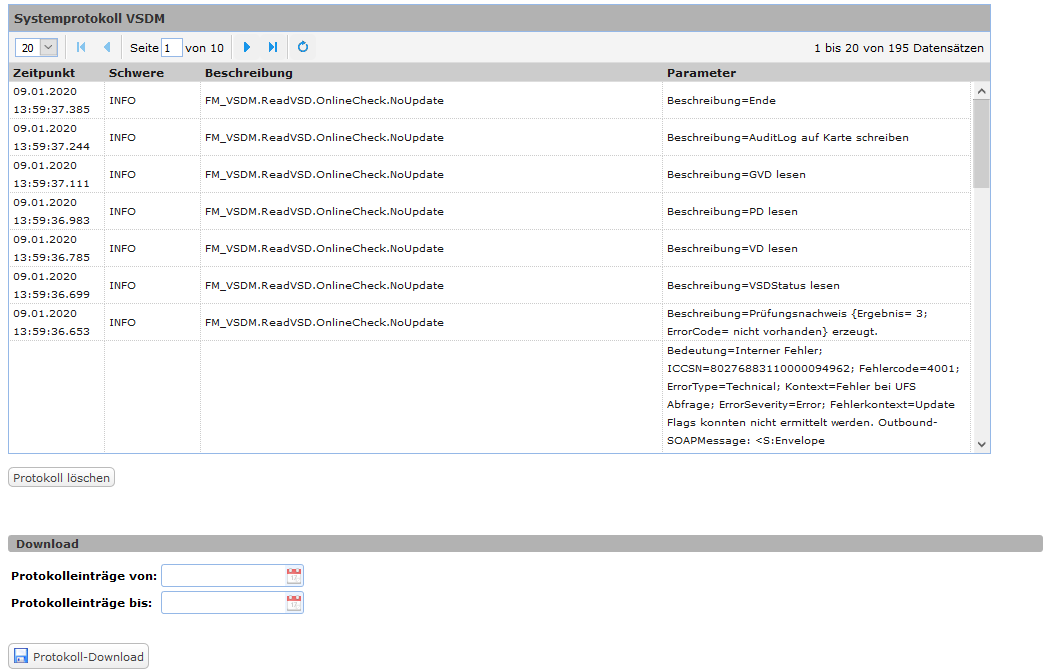Viewport: 1047px width, 671px height.
Task: Sort by Zeitpunkt column header
Action: coord(44,73)
